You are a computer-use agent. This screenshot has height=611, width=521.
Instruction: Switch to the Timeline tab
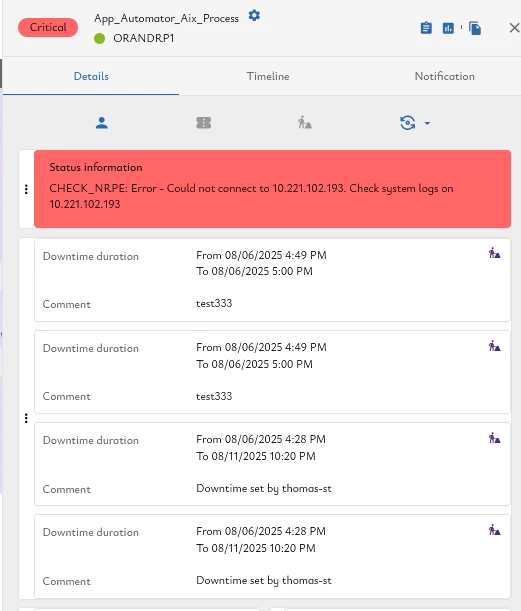point(268,76)
